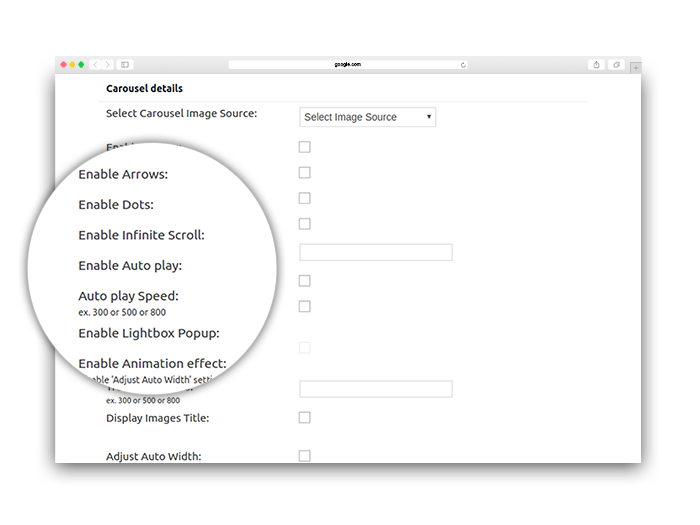The height and width of the screenshot is (525, 700).
Task: Tick the checkbox directly below the Image Source dropdown
Action: pyautogui.click(x=304, y=147)
